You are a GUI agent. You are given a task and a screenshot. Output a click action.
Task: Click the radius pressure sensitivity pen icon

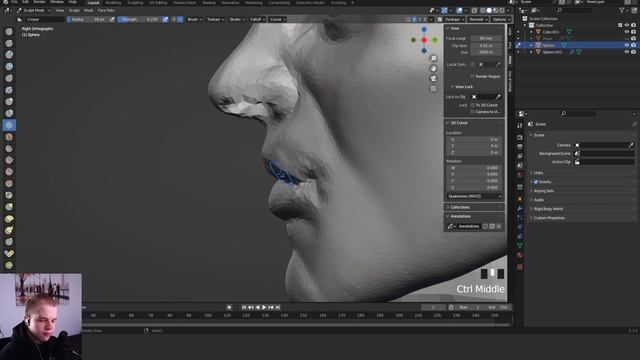point(112,19)
